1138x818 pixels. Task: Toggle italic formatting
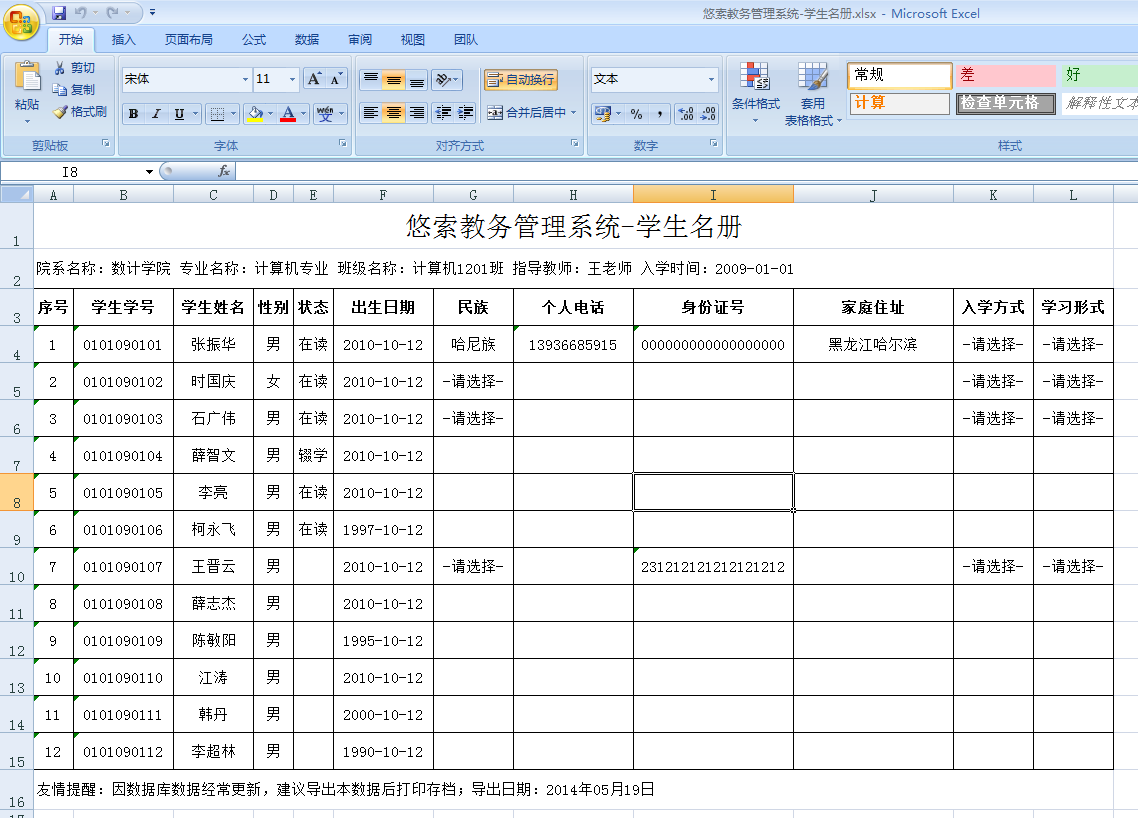point(156,113)
